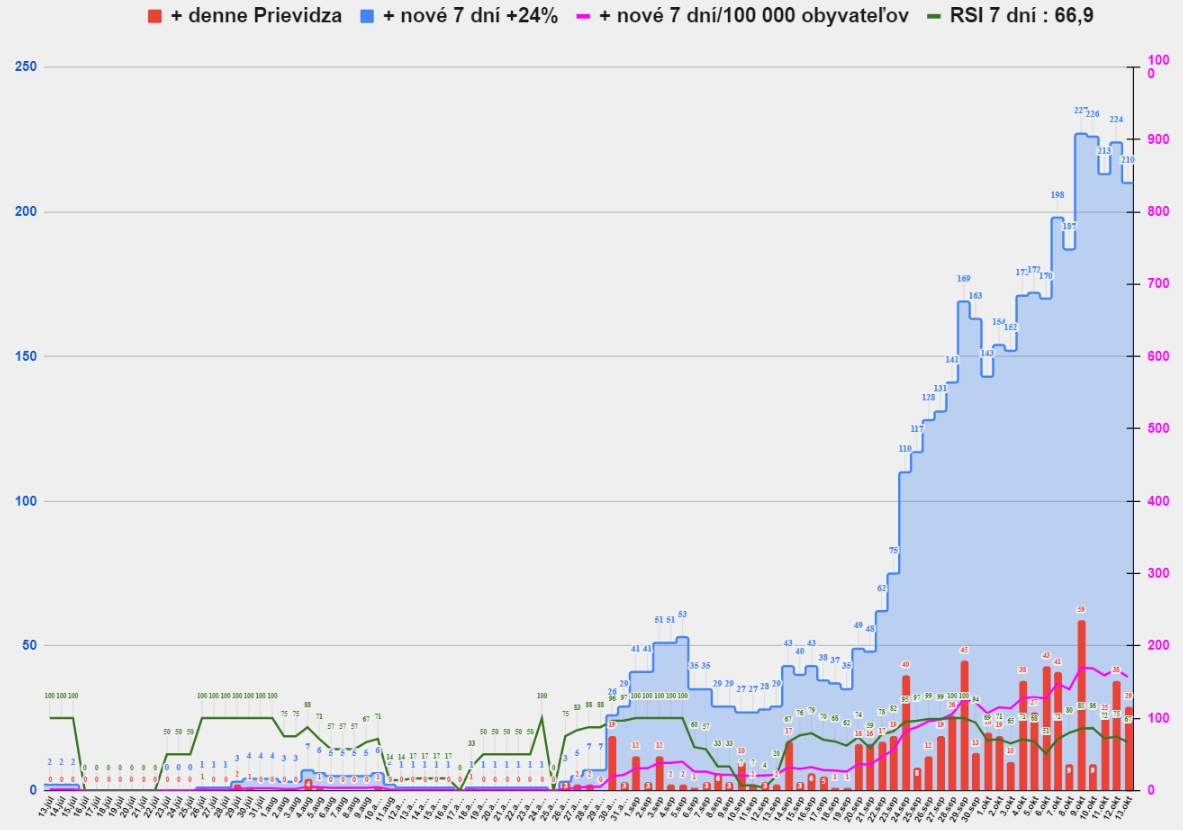Screen dimensions: 1183x830
Task: Click the blue data label 141
Action: [952, 360]
